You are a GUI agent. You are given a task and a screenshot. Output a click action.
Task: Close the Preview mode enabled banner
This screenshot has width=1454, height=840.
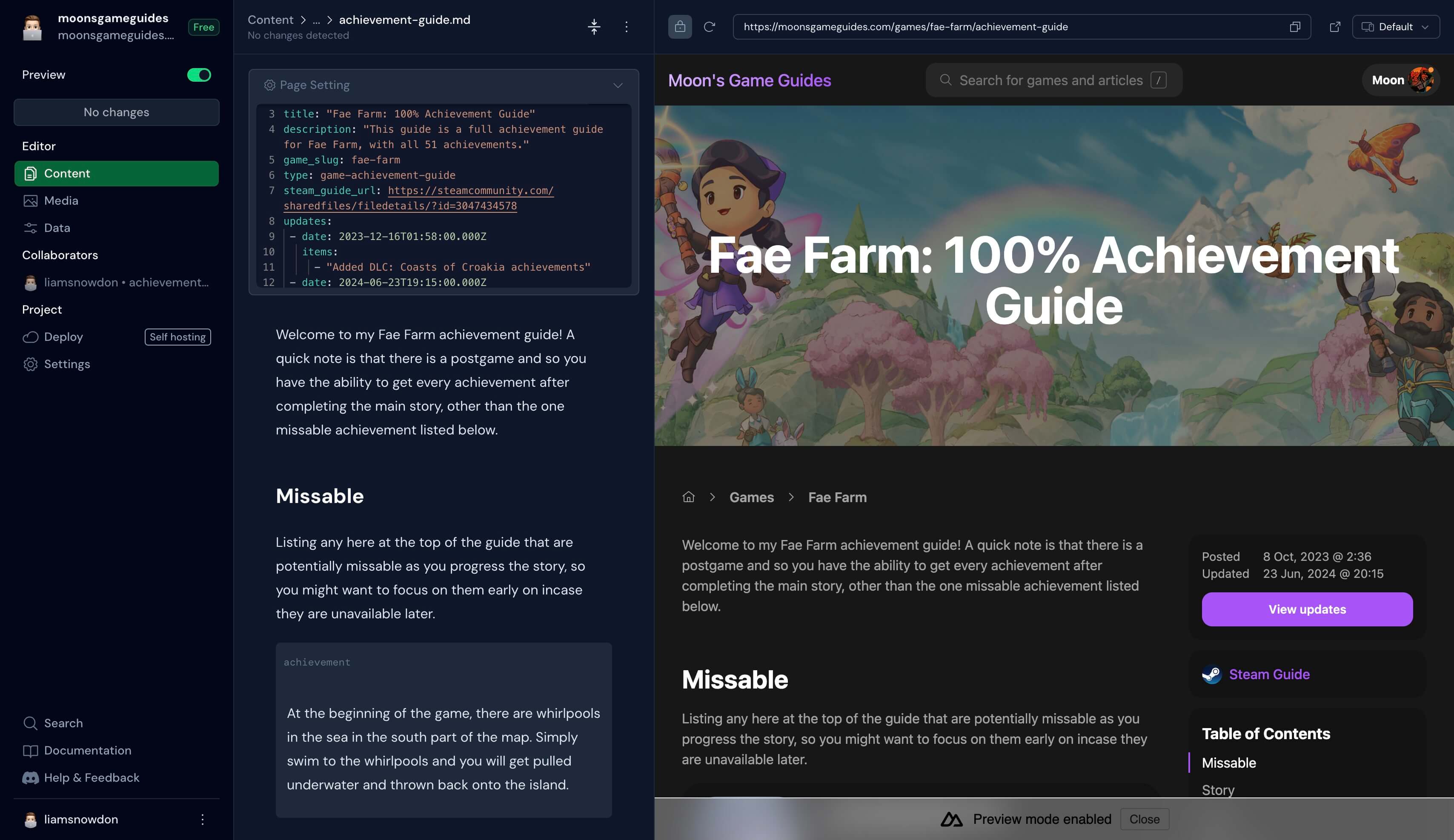click(x=1144, y=819)
